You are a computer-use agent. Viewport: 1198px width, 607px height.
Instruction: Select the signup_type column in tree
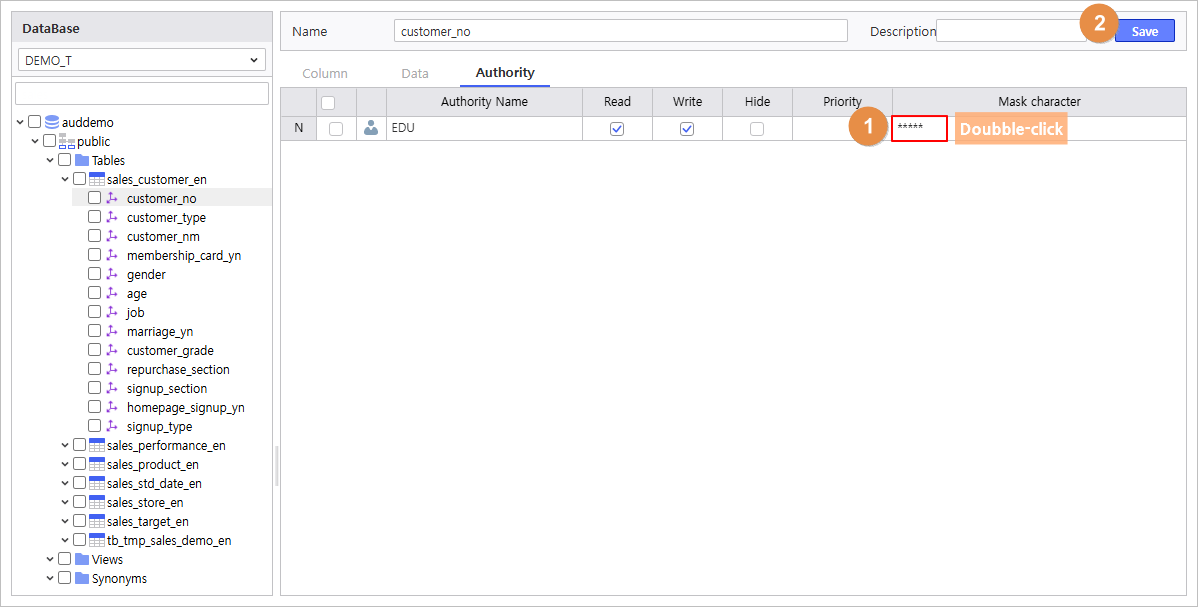coord(159,426)
